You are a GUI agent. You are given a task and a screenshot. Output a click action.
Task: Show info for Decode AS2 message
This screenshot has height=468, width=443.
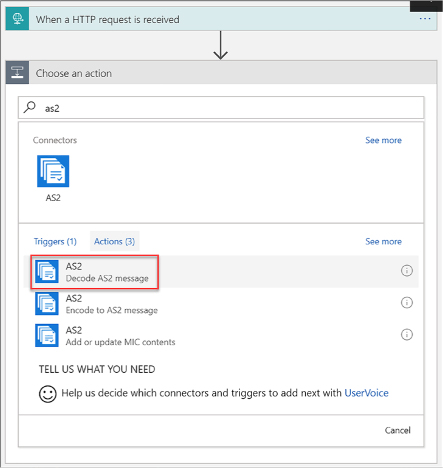(406, 270)
